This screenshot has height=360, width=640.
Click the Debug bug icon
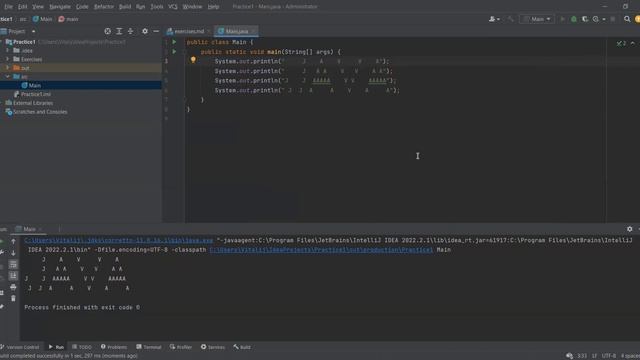574,19
